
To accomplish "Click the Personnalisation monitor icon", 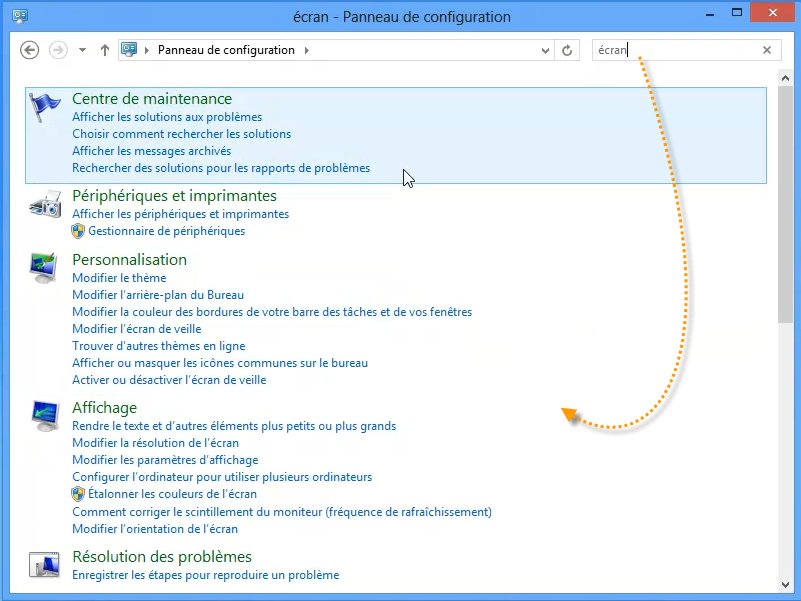I will pos(45,268).
